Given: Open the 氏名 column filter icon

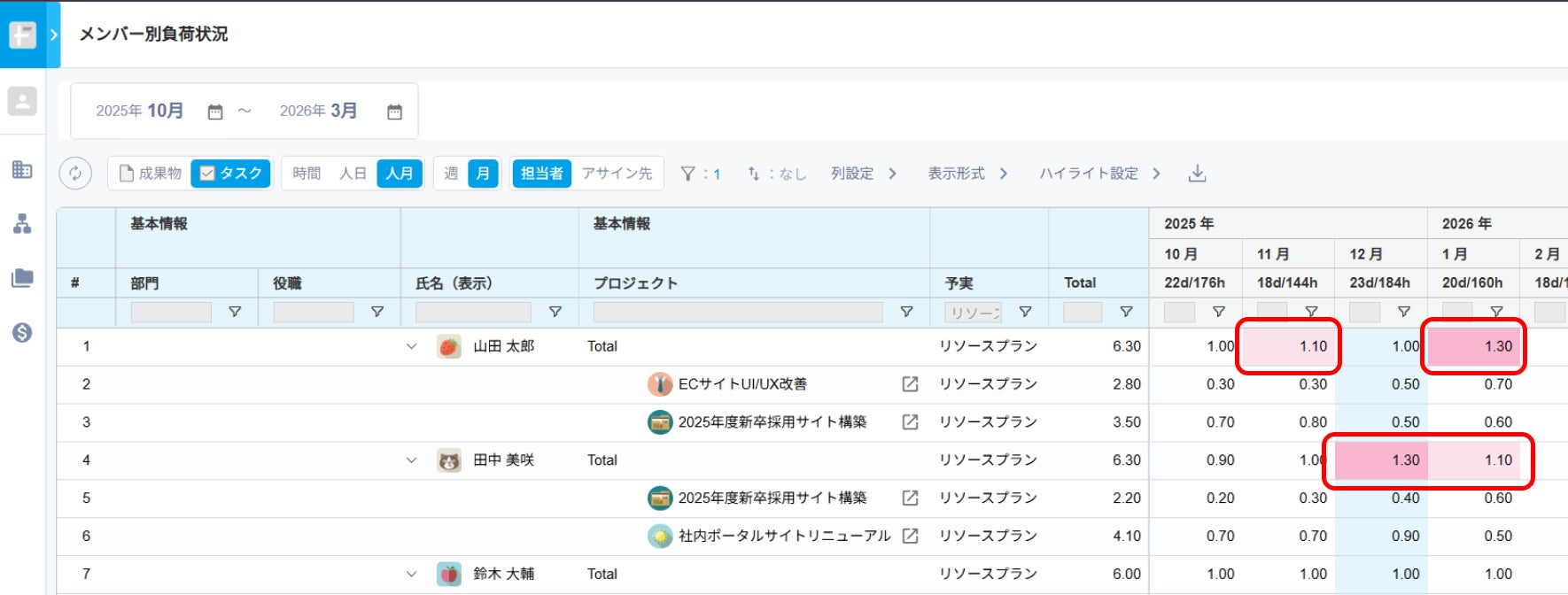Looking at the screenshot, I should [555, 312].
